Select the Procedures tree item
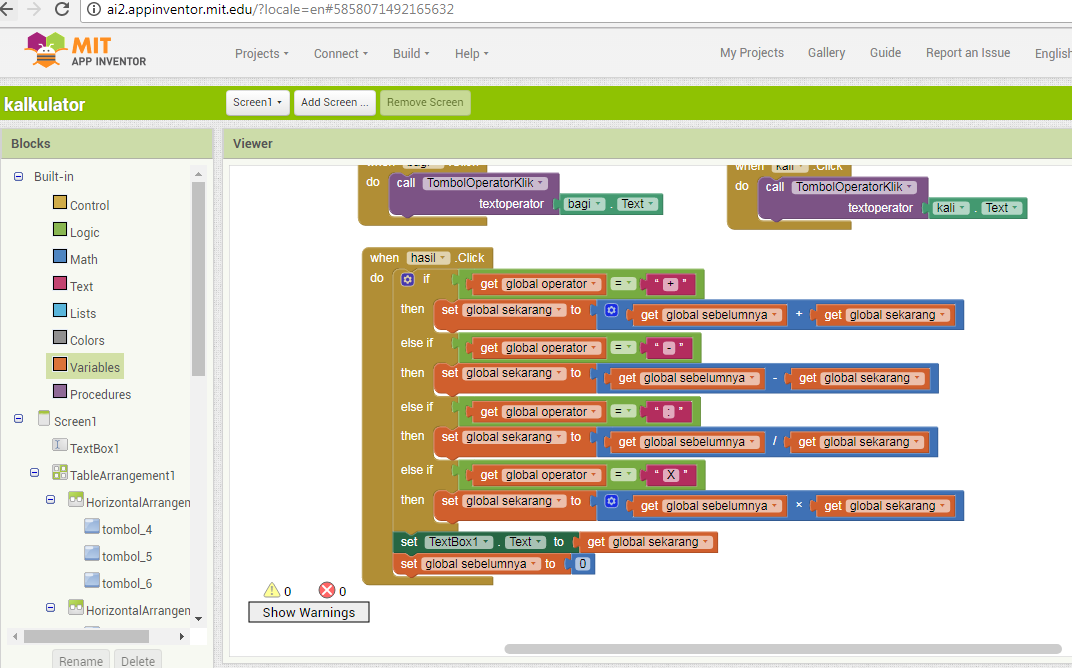 [100, 395]
